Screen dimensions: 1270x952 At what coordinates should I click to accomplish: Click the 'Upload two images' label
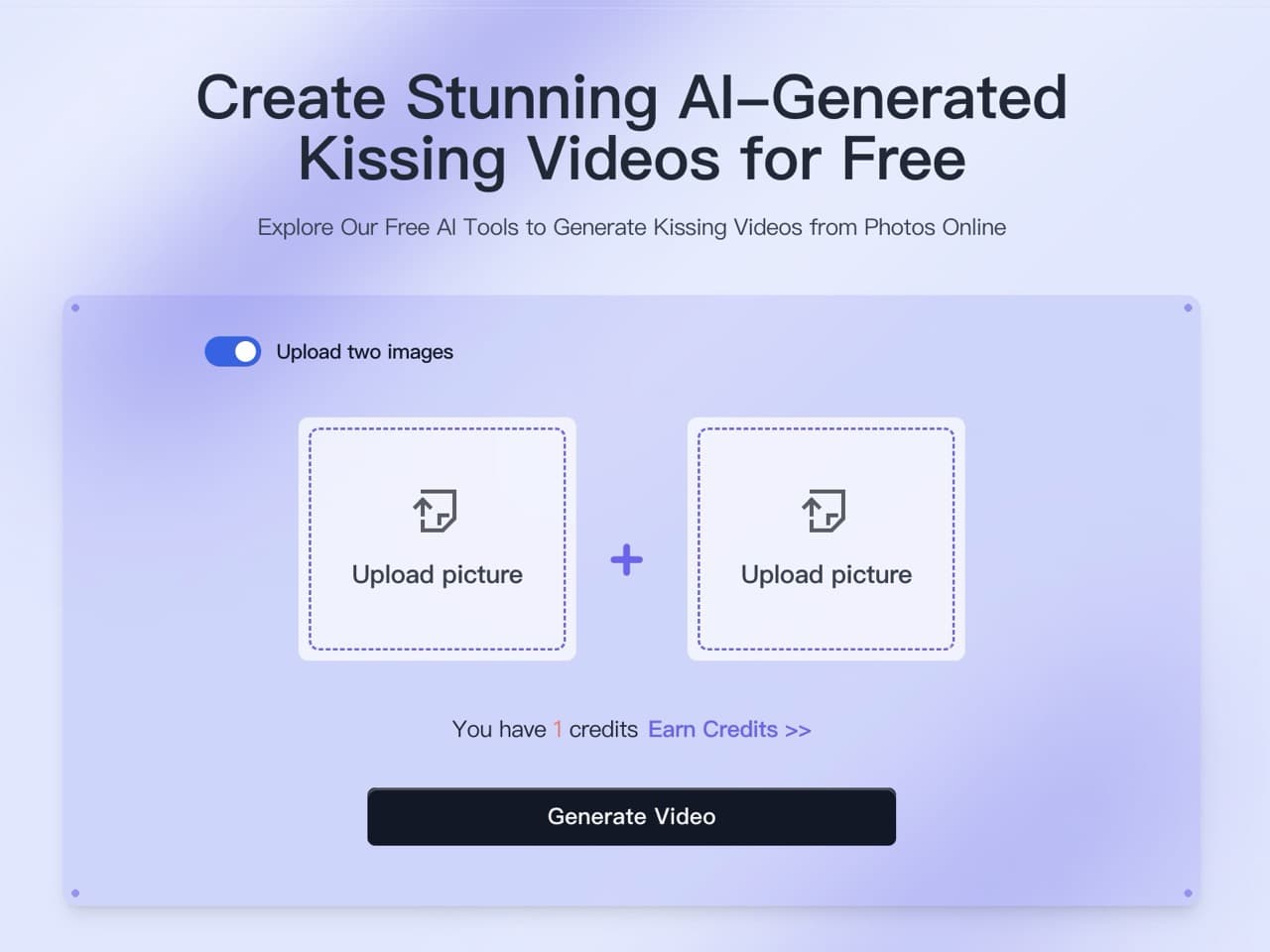click(365, 352)
